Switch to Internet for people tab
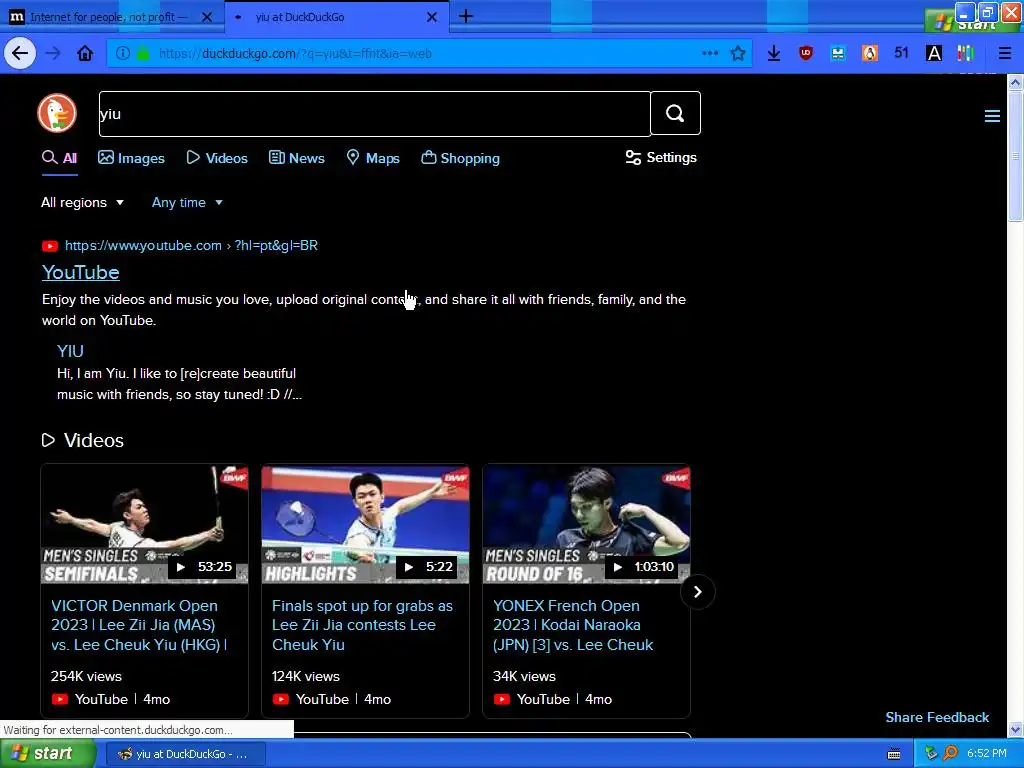 (108, 17)
